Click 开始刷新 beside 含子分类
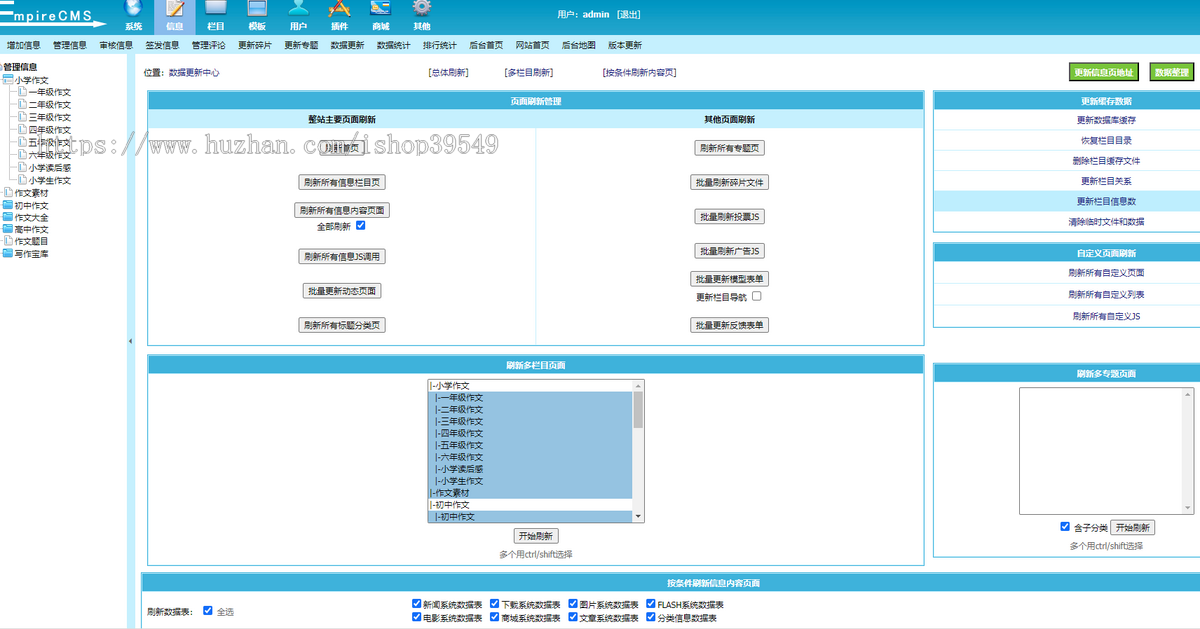This screenshot has height=629, width=1200. [1133, 527]
